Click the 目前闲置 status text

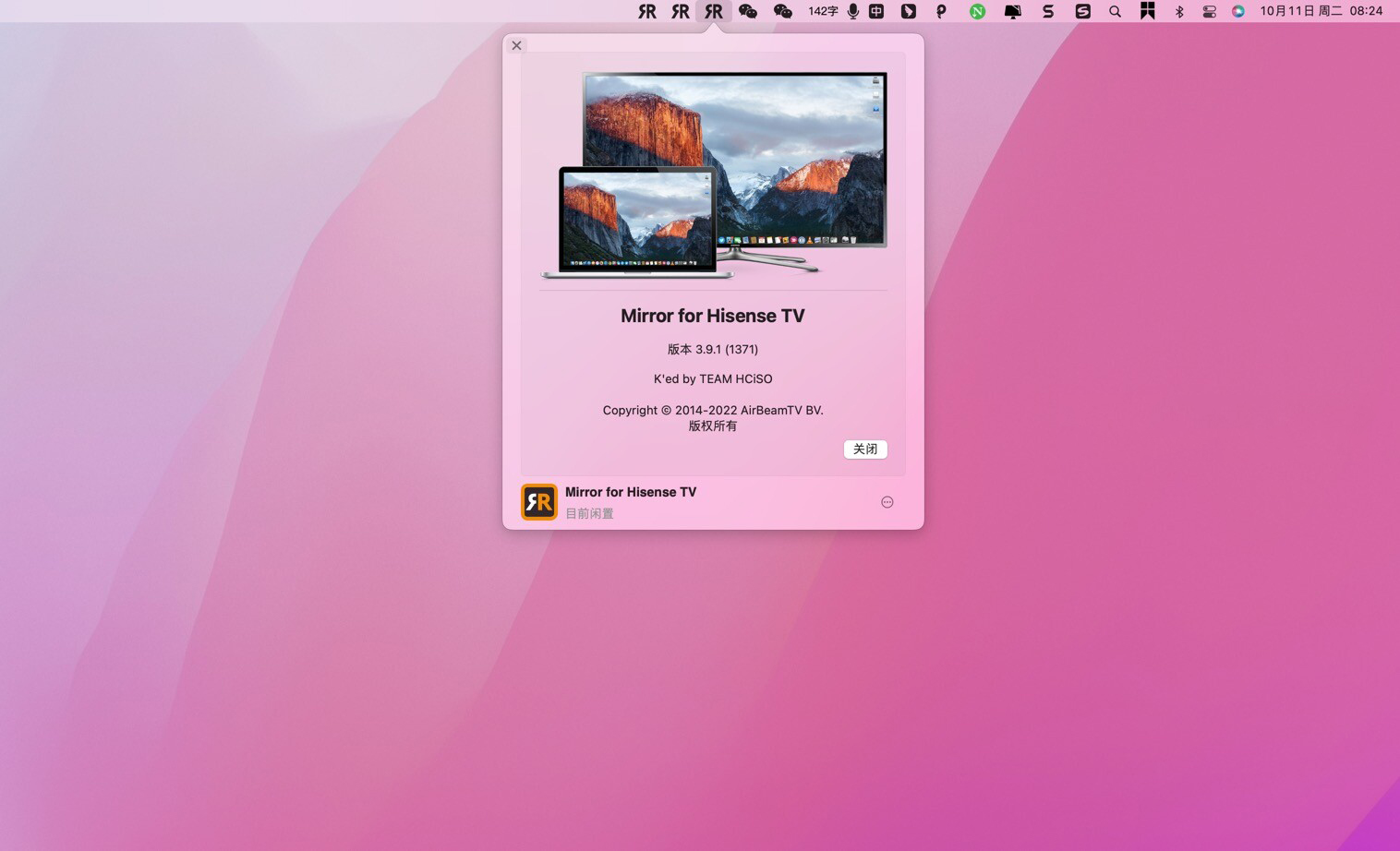(589, 513)
